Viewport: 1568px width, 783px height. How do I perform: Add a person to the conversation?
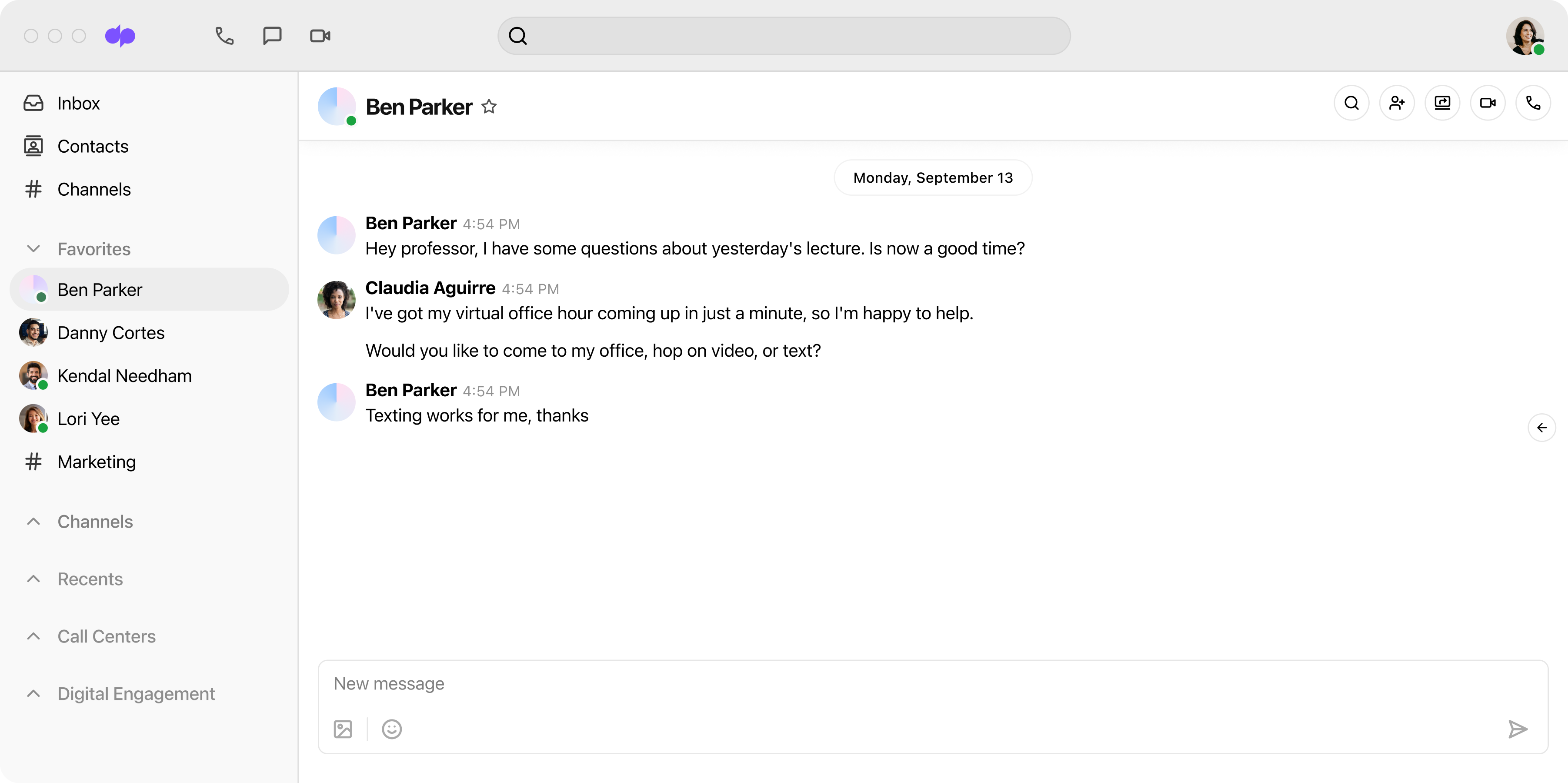(1397, 103)
